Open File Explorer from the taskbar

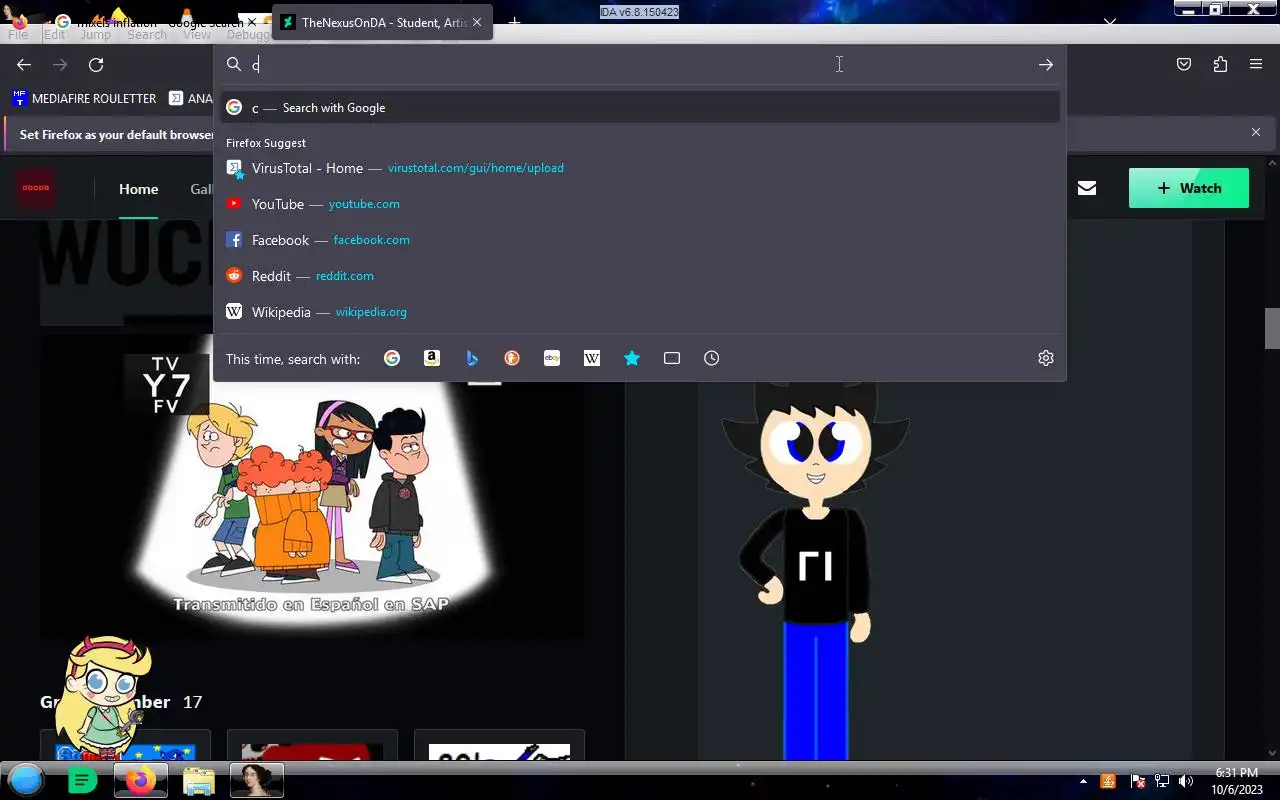[x=199, y=780]
